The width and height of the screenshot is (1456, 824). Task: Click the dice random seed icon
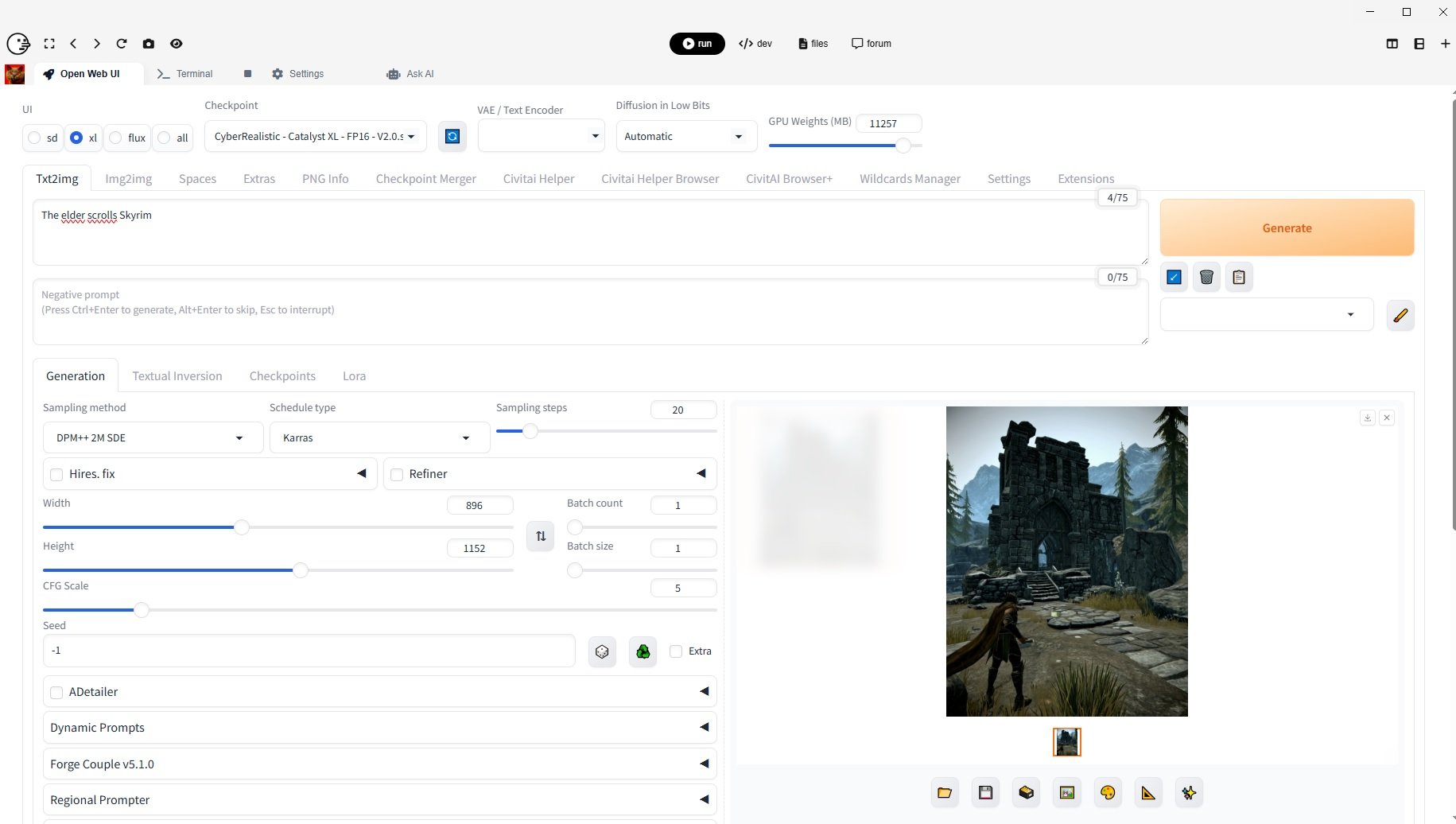tap(602, 651)
